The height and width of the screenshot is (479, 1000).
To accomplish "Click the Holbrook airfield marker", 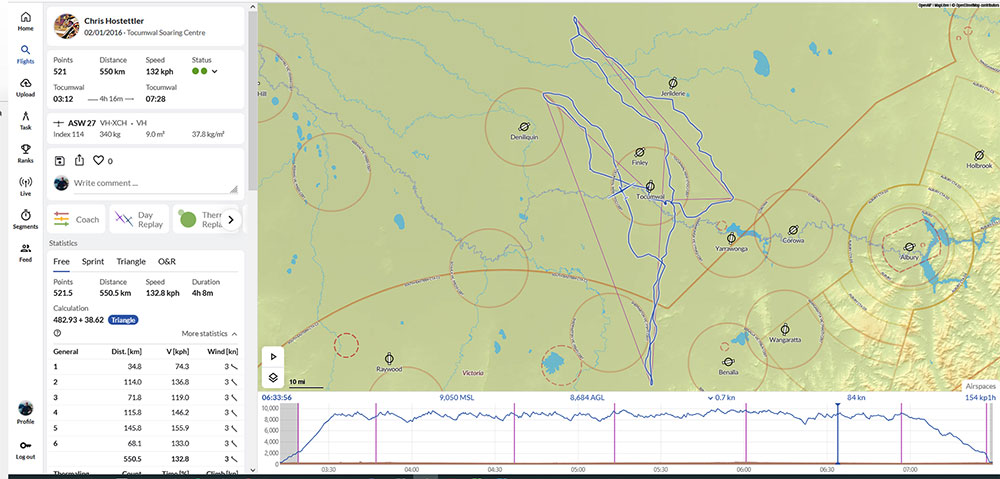I will coord(979,155).
